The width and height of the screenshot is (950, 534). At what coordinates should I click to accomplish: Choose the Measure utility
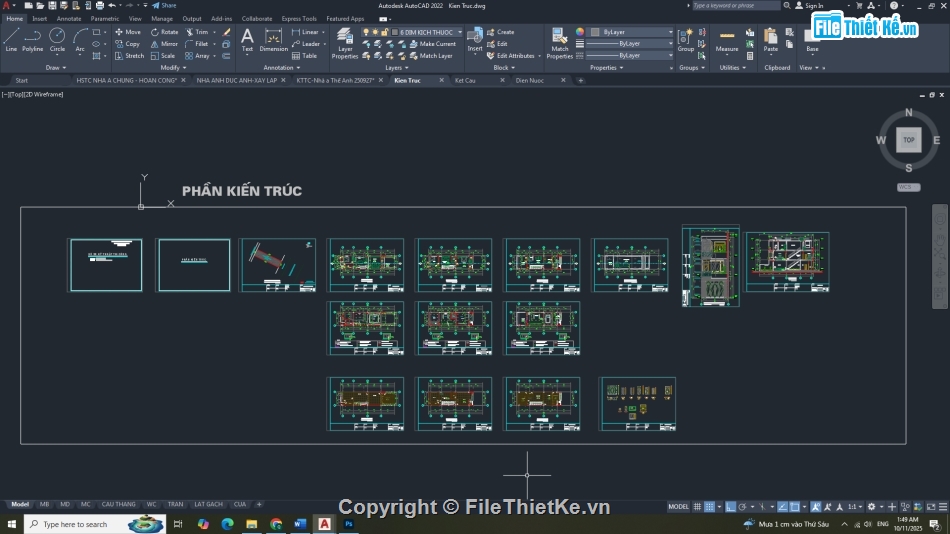tap(727, 38)
